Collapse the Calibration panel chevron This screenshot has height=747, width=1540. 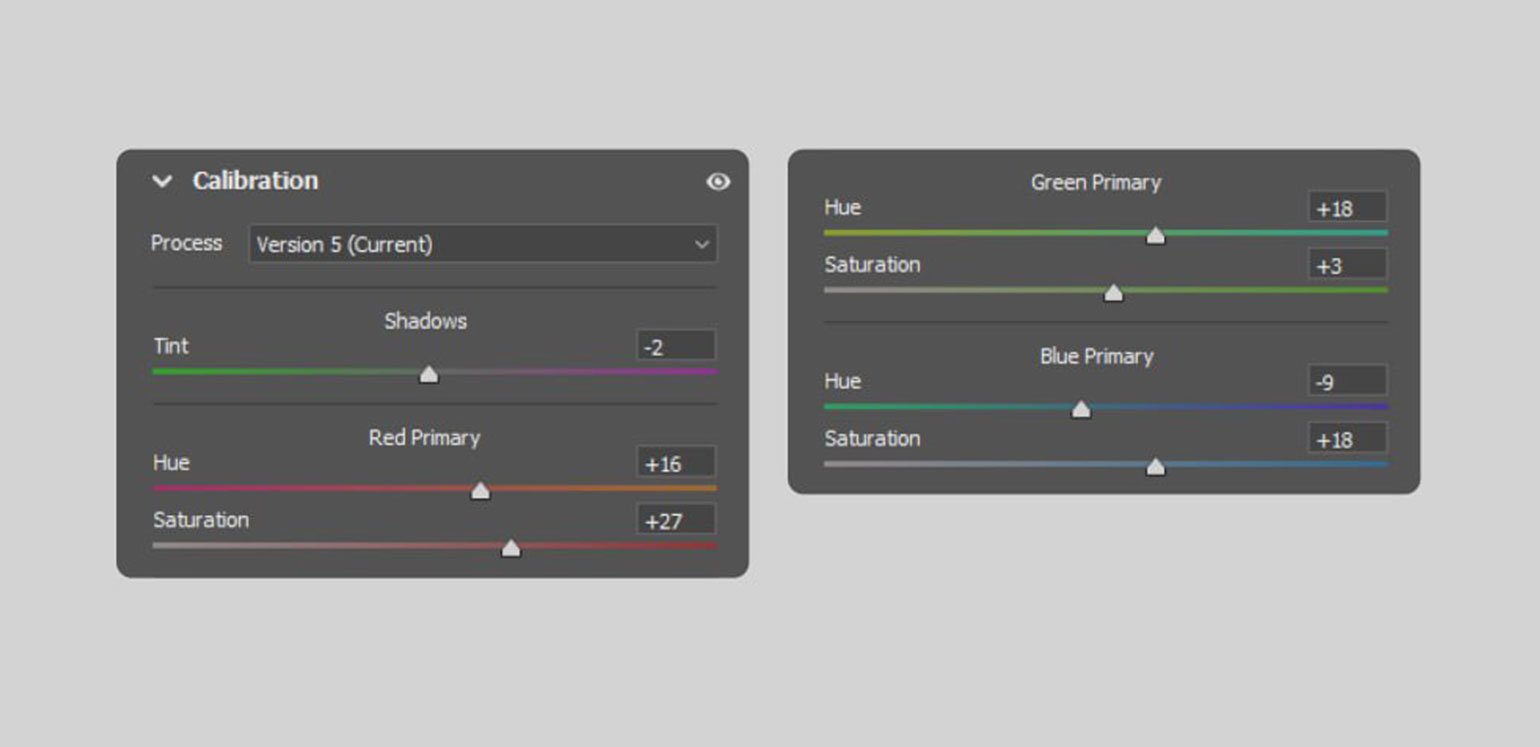pos(162,182)
